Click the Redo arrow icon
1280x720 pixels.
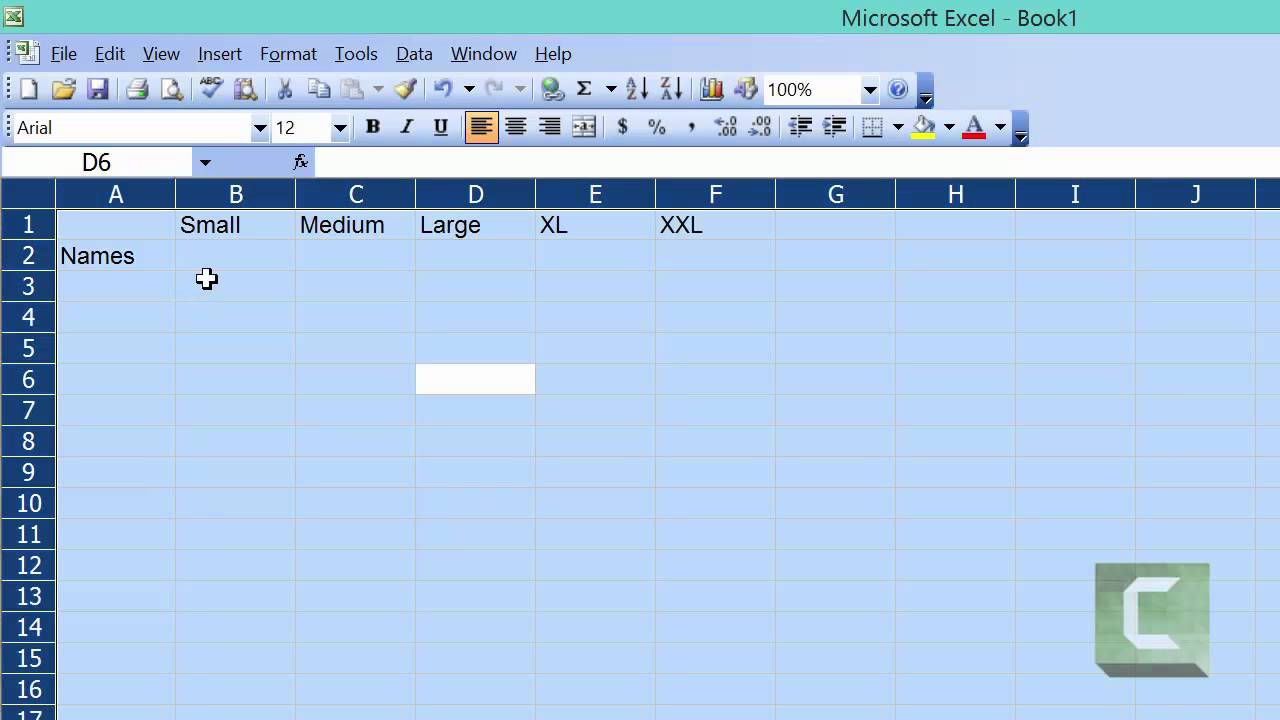(x=495, y=90)
